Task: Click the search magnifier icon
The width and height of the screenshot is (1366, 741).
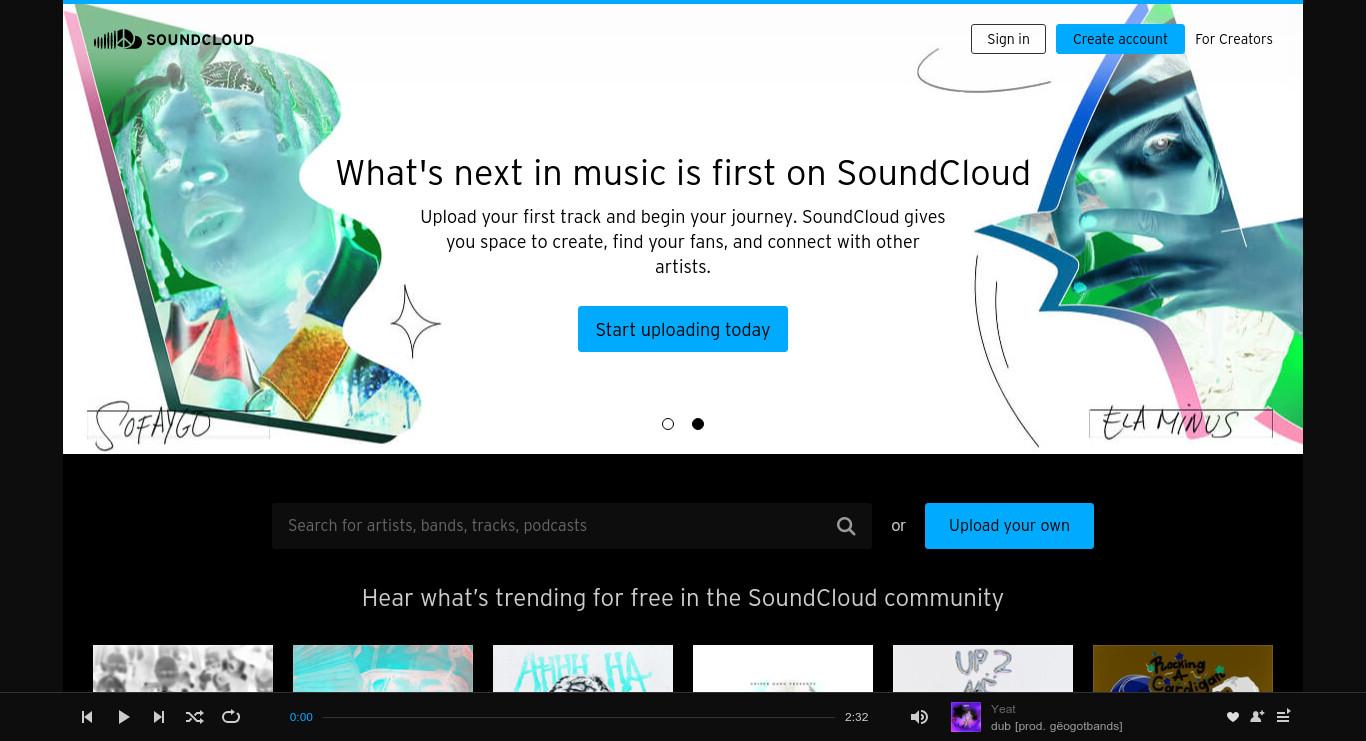Action: tap(846, 526)
